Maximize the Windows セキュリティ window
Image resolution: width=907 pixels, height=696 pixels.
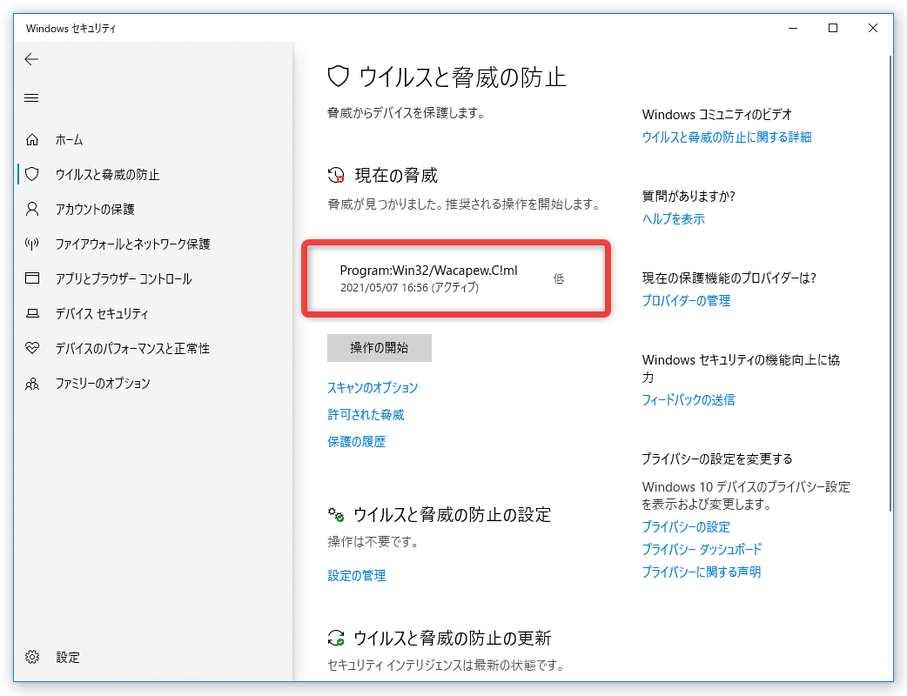(833, 28)
